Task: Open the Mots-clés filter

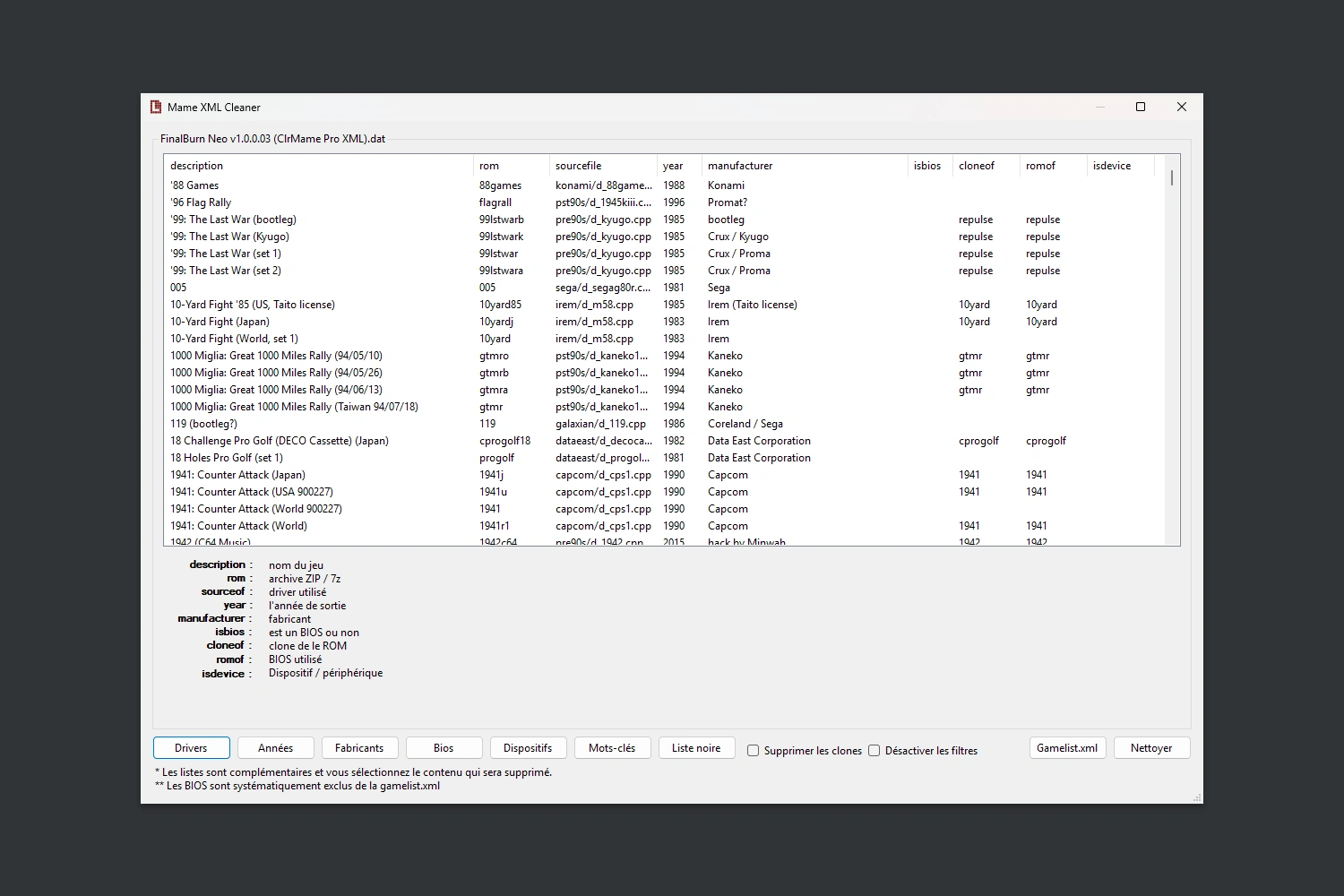Action: [612, 748]
